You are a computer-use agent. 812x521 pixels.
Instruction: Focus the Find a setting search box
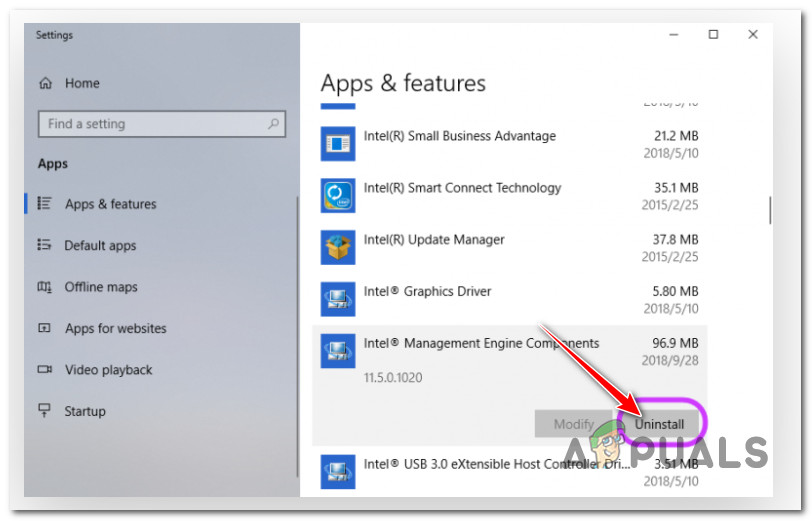162,124
